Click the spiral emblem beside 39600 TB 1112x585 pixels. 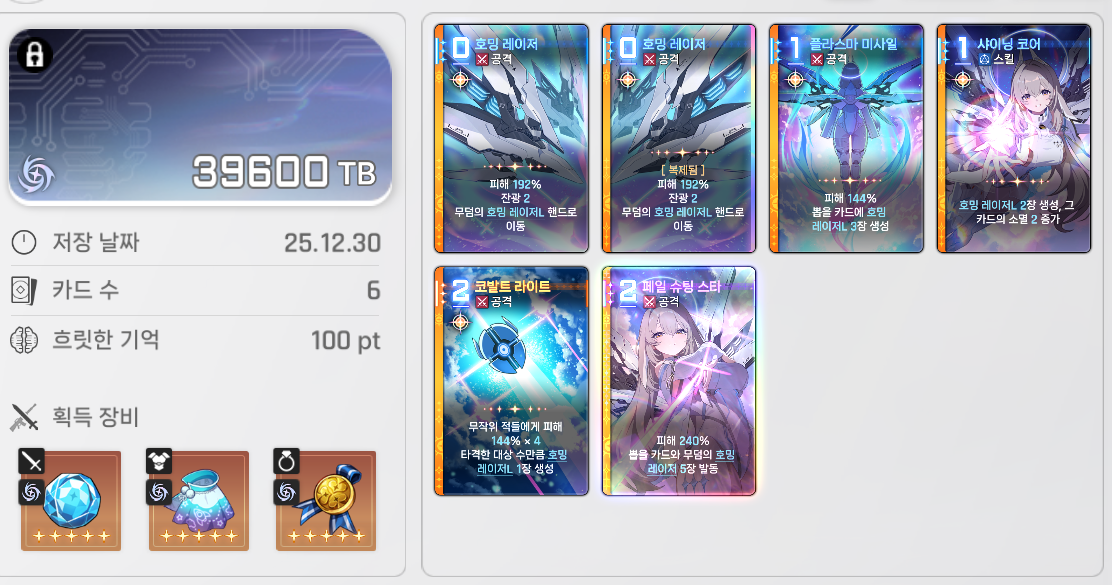point(35,174)
